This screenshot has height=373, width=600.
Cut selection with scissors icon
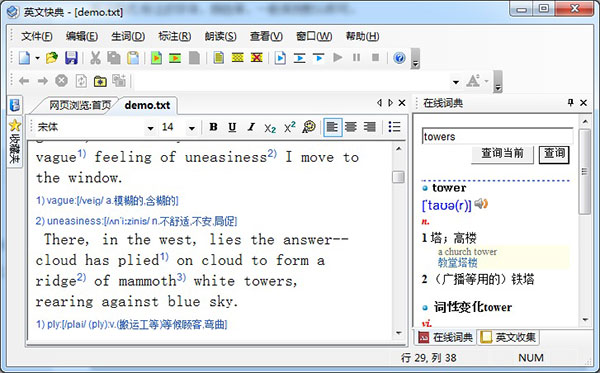95,58
